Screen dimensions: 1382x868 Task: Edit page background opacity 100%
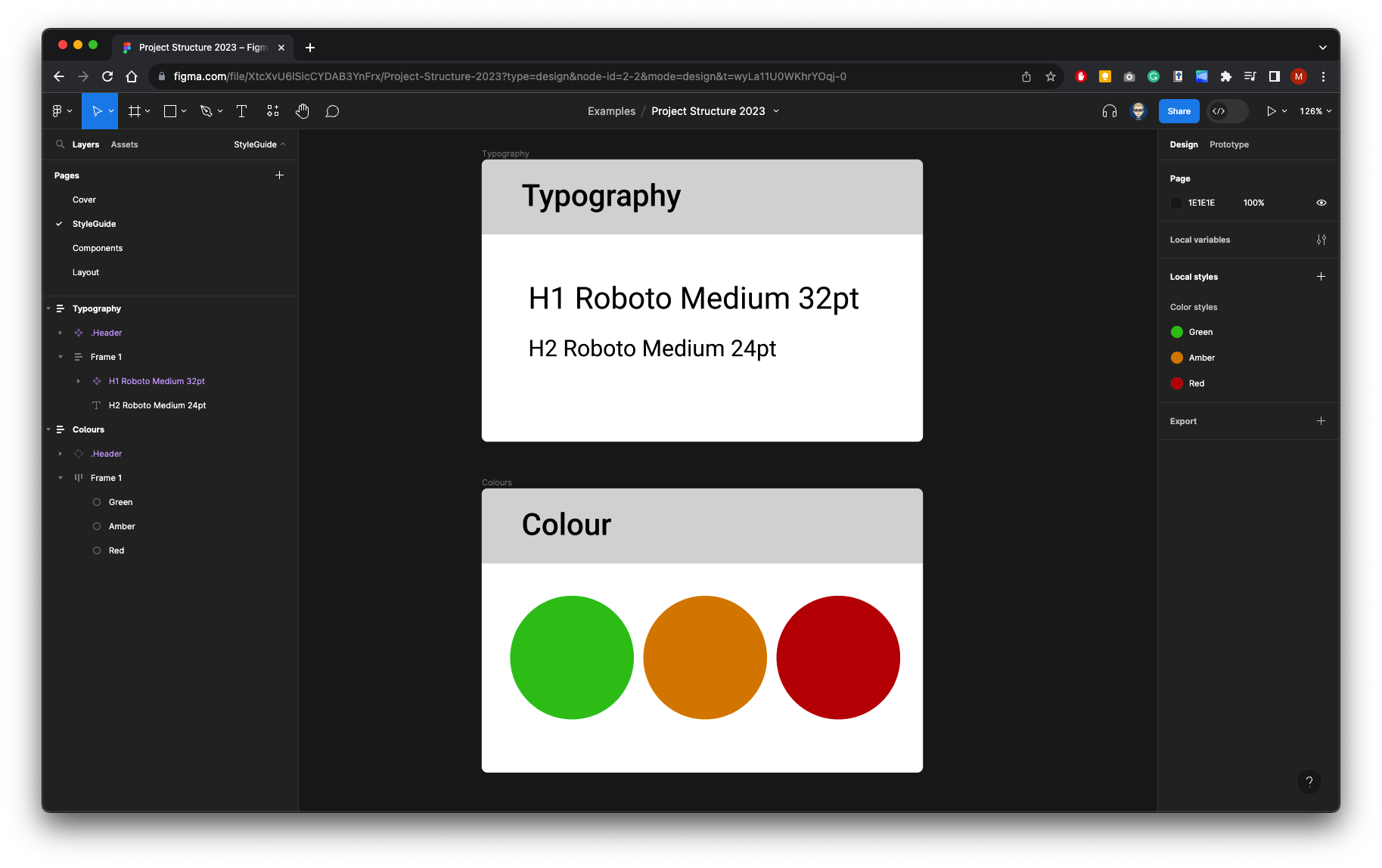tap(1253, 203)
